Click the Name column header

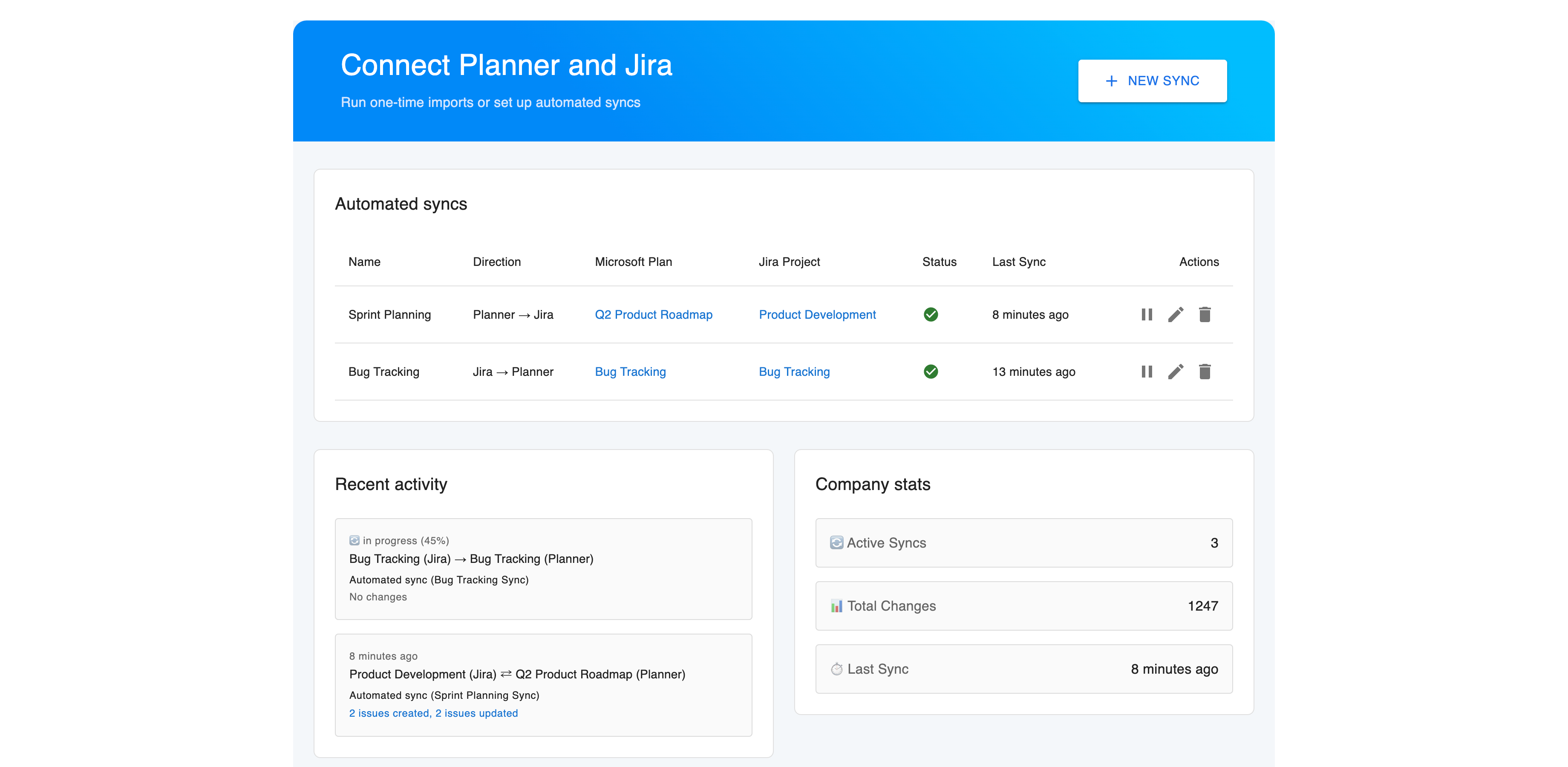[364, 262]
